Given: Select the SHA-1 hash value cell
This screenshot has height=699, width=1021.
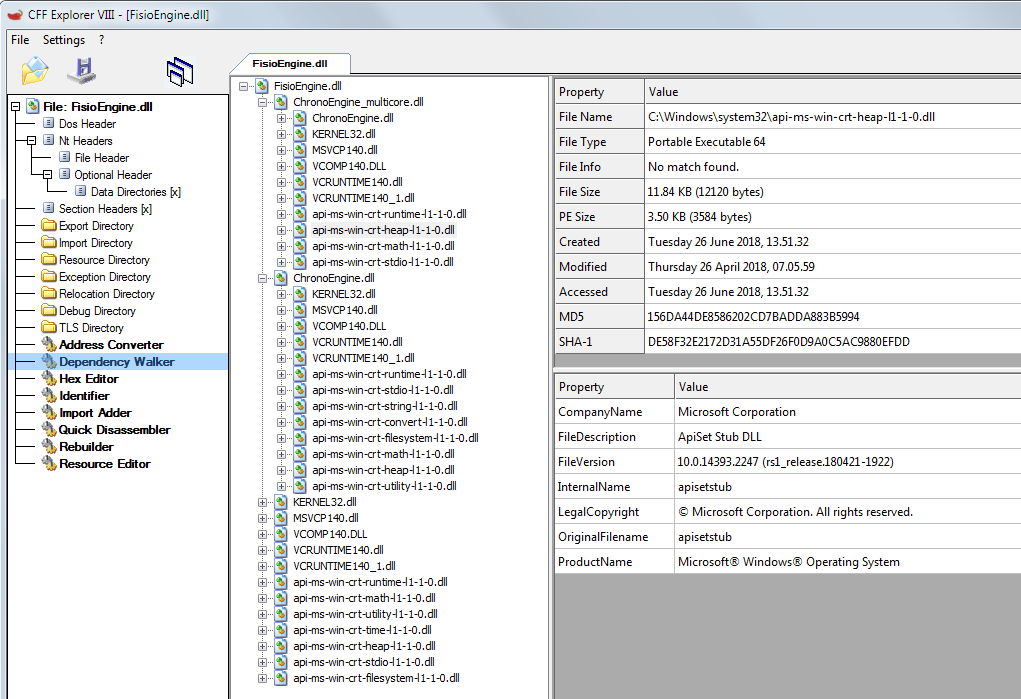Looking at the screenshot, I should 833,341.
